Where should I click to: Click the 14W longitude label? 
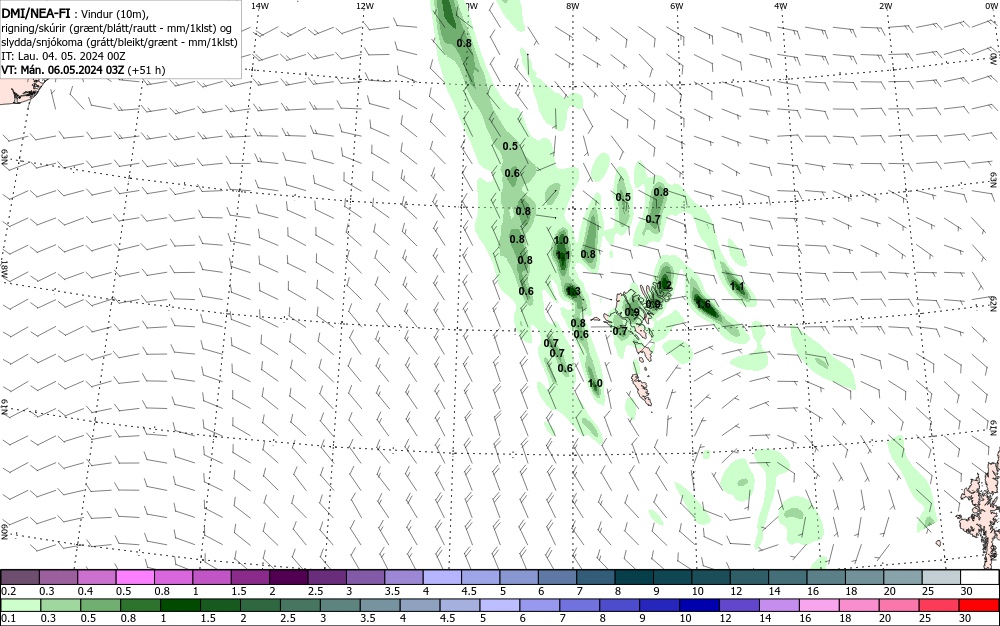(x=260, y=6)
